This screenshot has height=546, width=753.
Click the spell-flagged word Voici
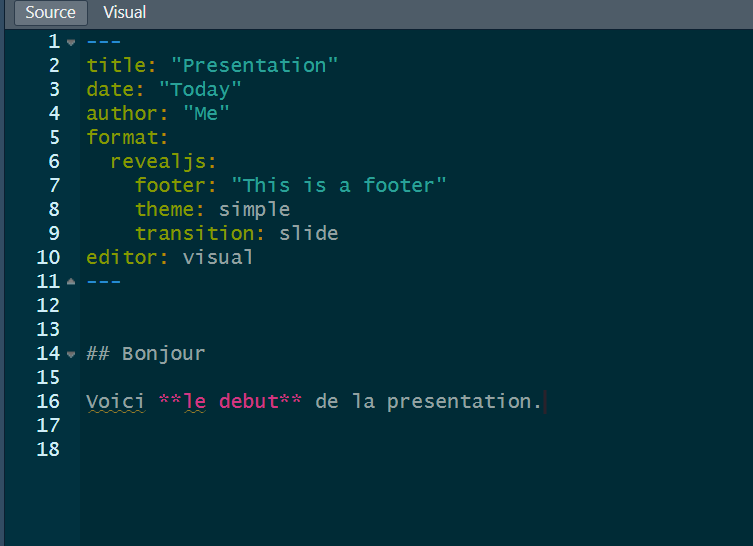(116, 402)
